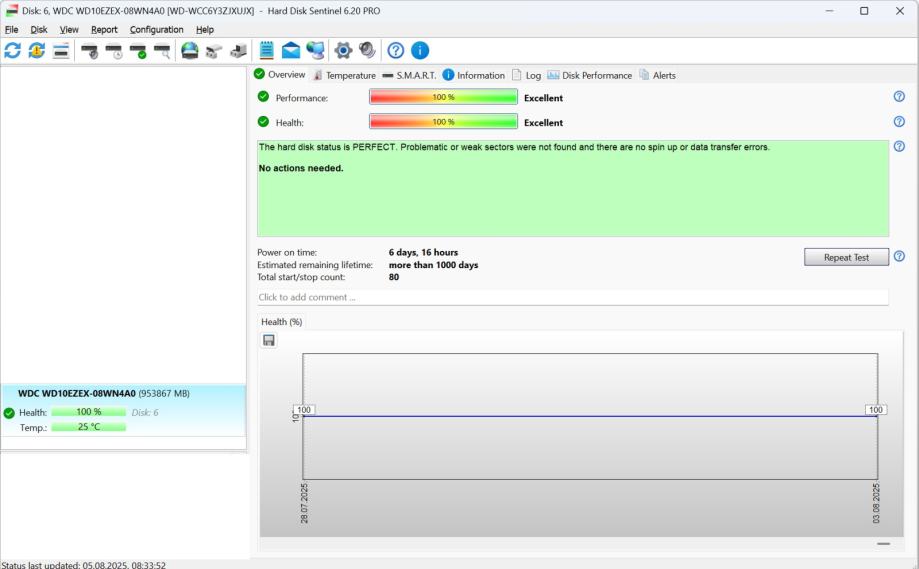Switch to the Temperature tab
Viewport: 919px width, 569px height.
point(344,75)
